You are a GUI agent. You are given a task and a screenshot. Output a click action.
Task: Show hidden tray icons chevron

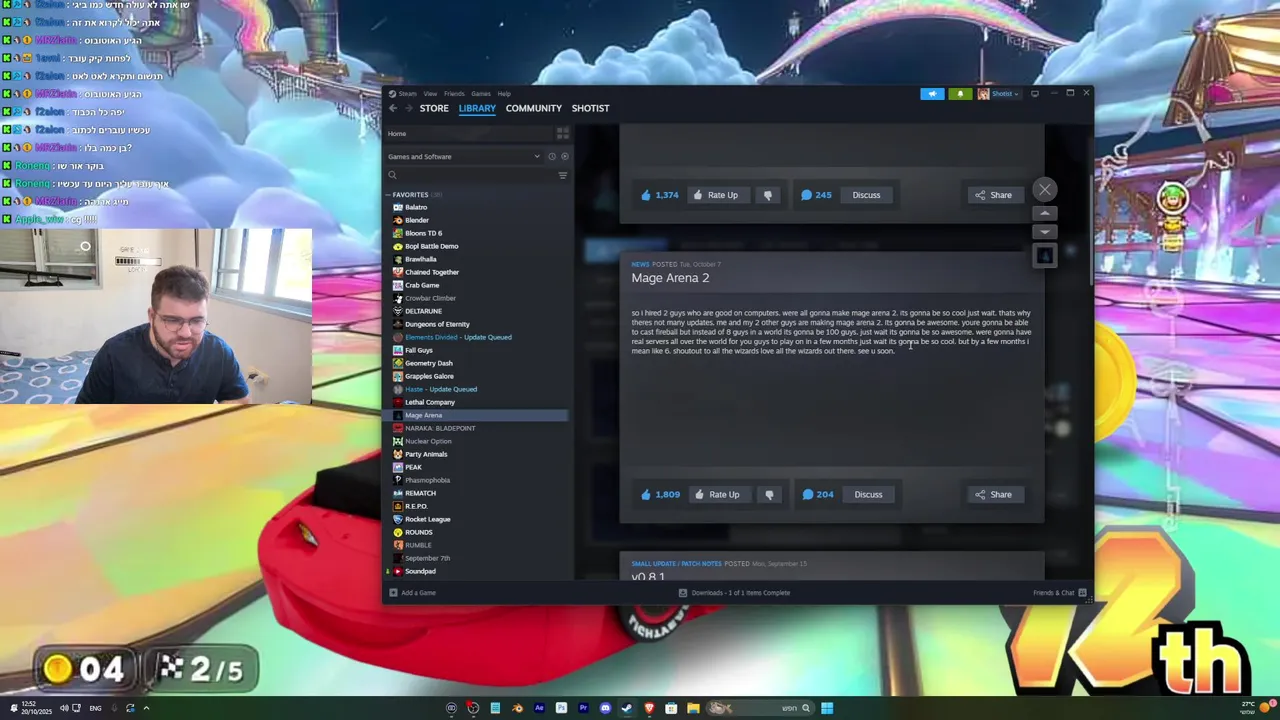pos(146,708)
